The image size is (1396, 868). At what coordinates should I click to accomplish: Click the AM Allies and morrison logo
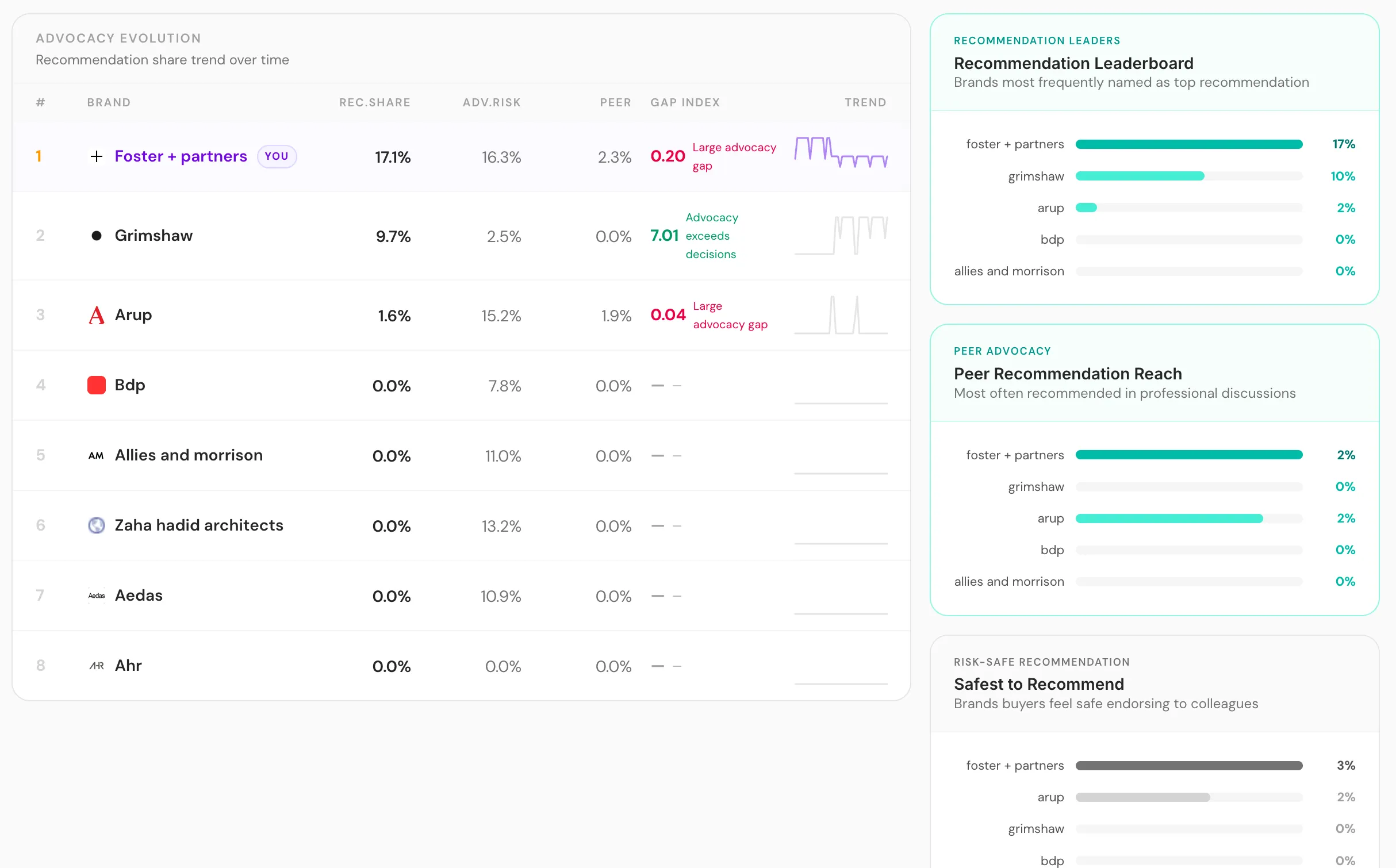(97, 455)
